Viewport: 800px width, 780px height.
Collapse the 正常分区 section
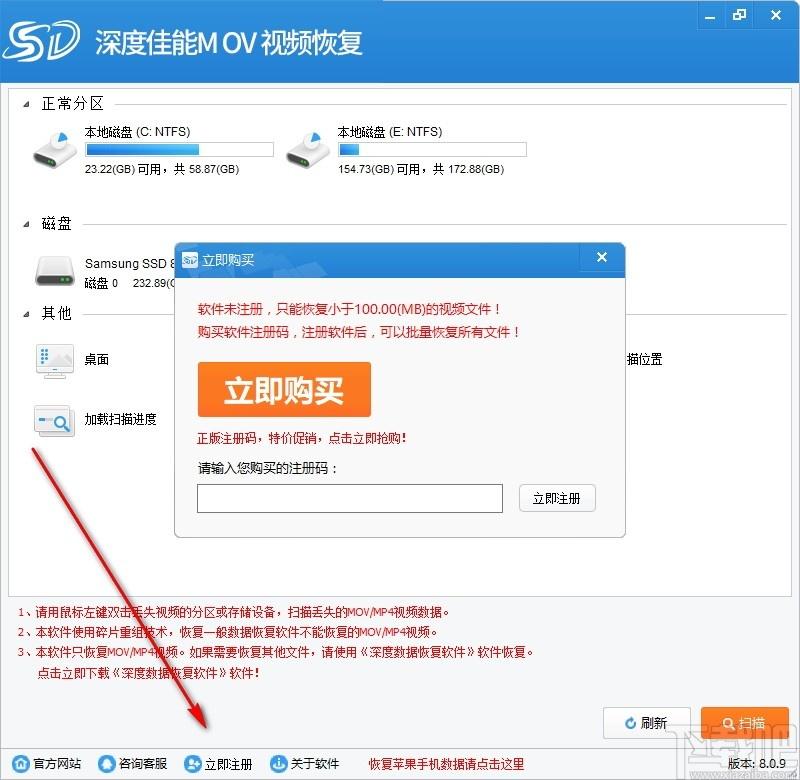tap(26, 105)
